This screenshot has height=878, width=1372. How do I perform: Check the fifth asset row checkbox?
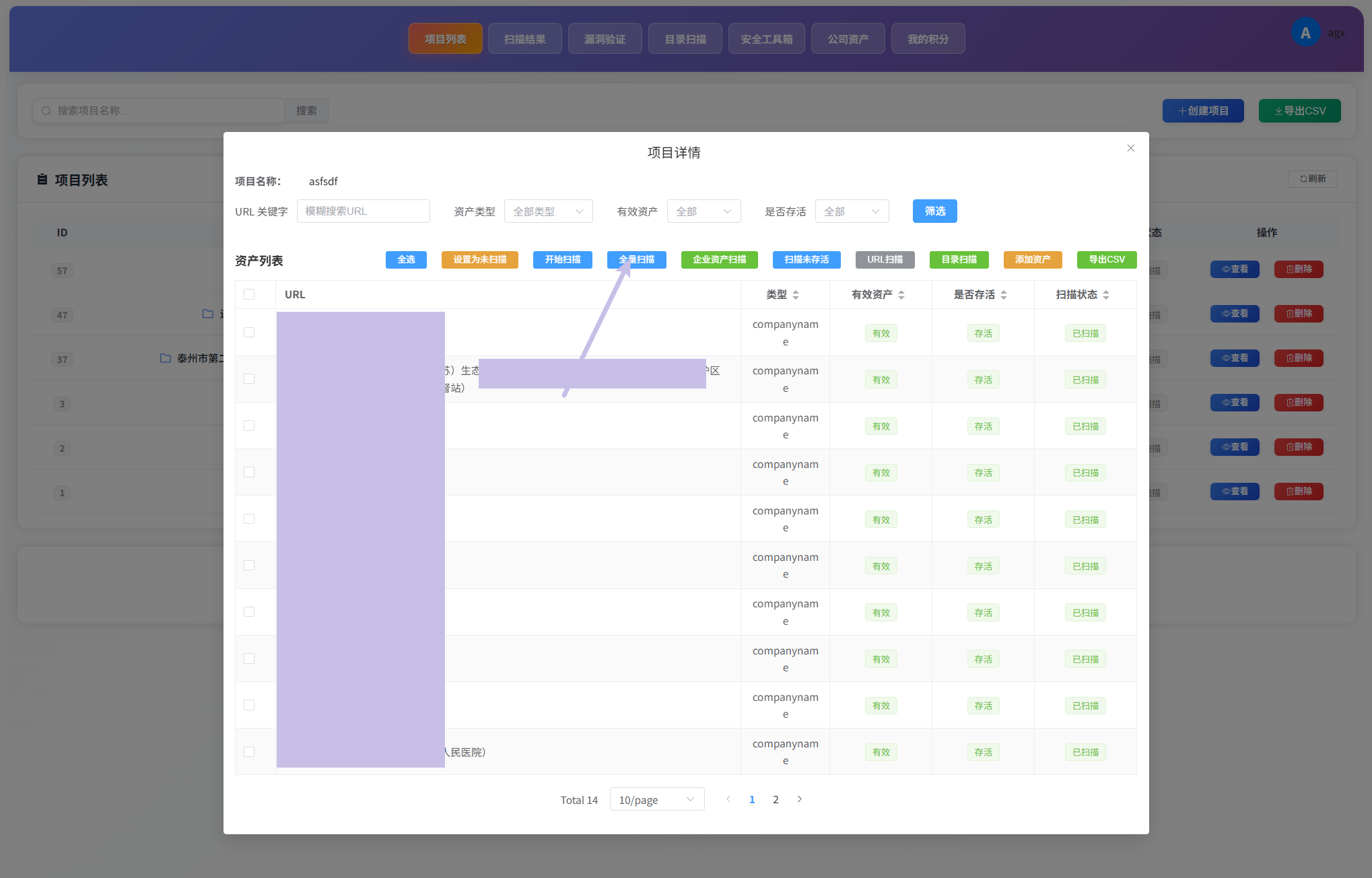pyautogui.click(x=249, y=519)
